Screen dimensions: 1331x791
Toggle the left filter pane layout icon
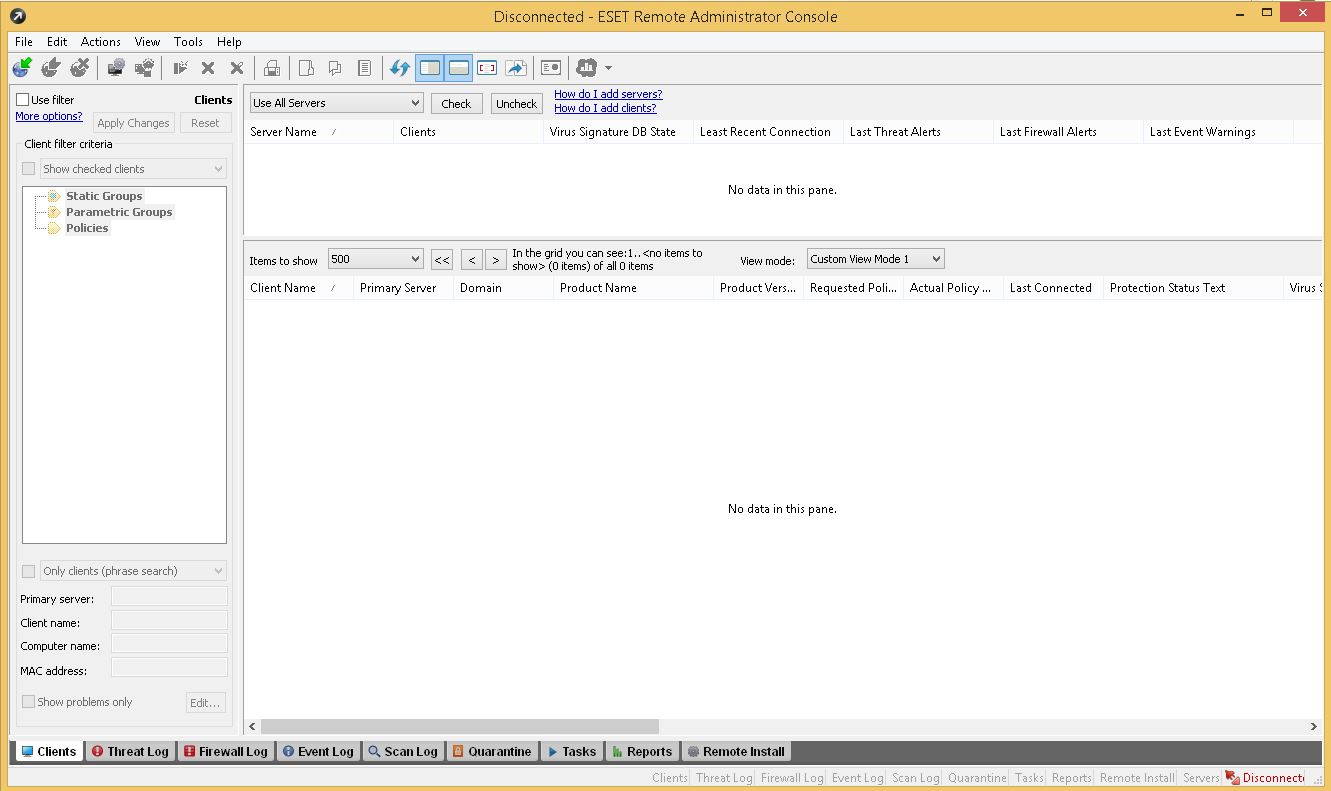[x=430, y=68]
